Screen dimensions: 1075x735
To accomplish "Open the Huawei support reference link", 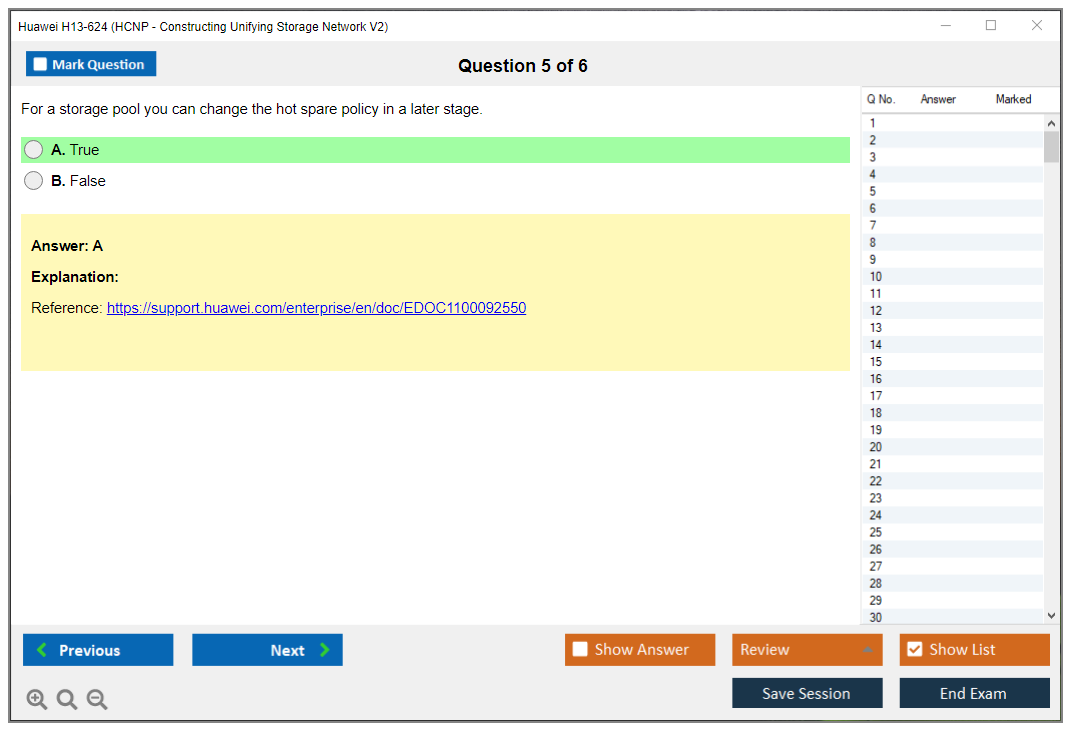I will tap(316, 308).
